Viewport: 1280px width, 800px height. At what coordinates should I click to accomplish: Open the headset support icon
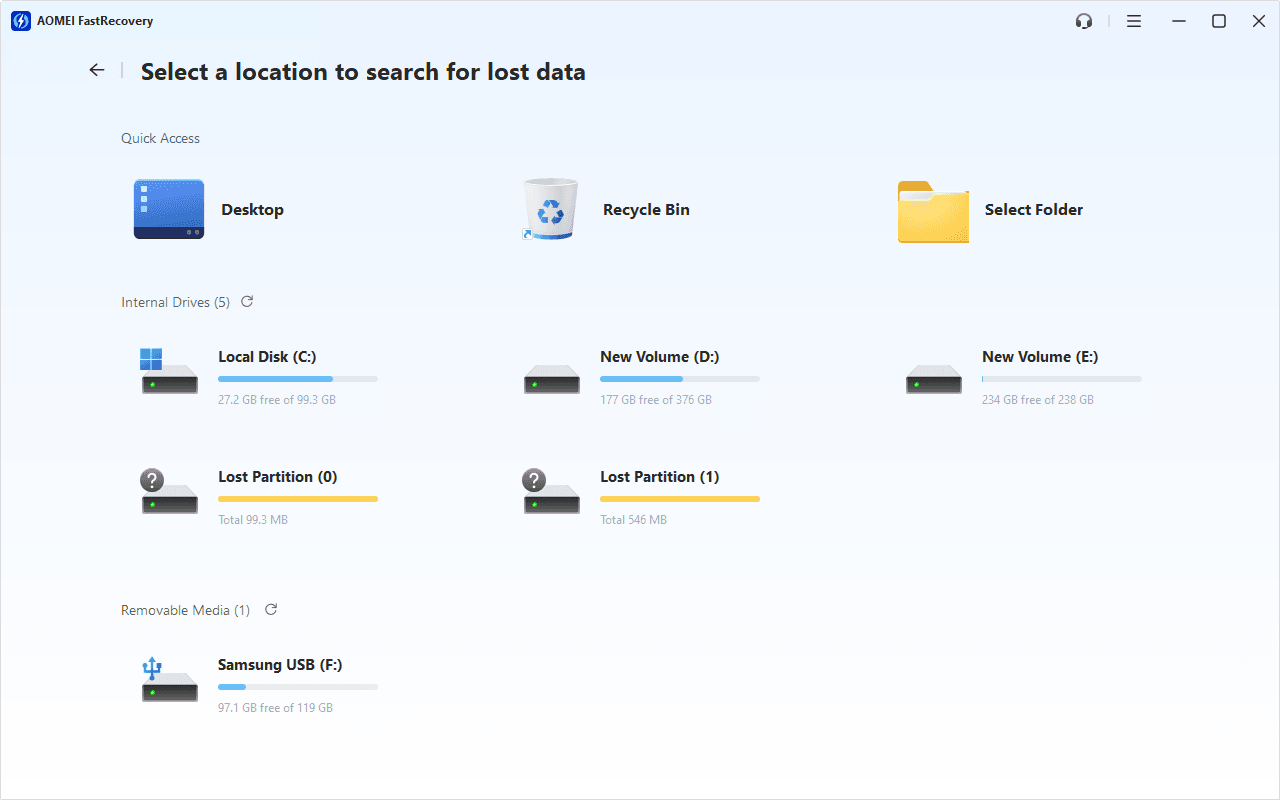point(1084,21)
